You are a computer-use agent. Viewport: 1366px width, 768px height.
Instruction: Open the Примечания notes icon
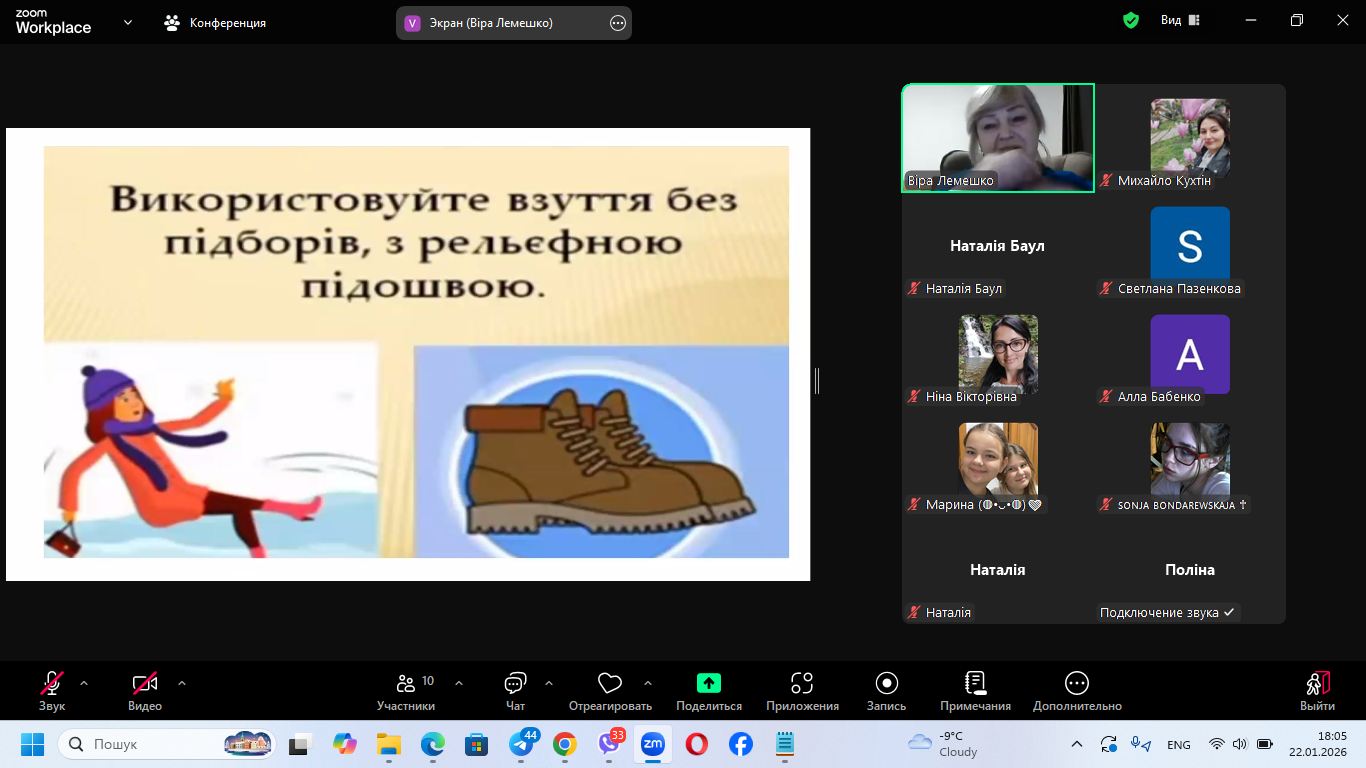975,683
